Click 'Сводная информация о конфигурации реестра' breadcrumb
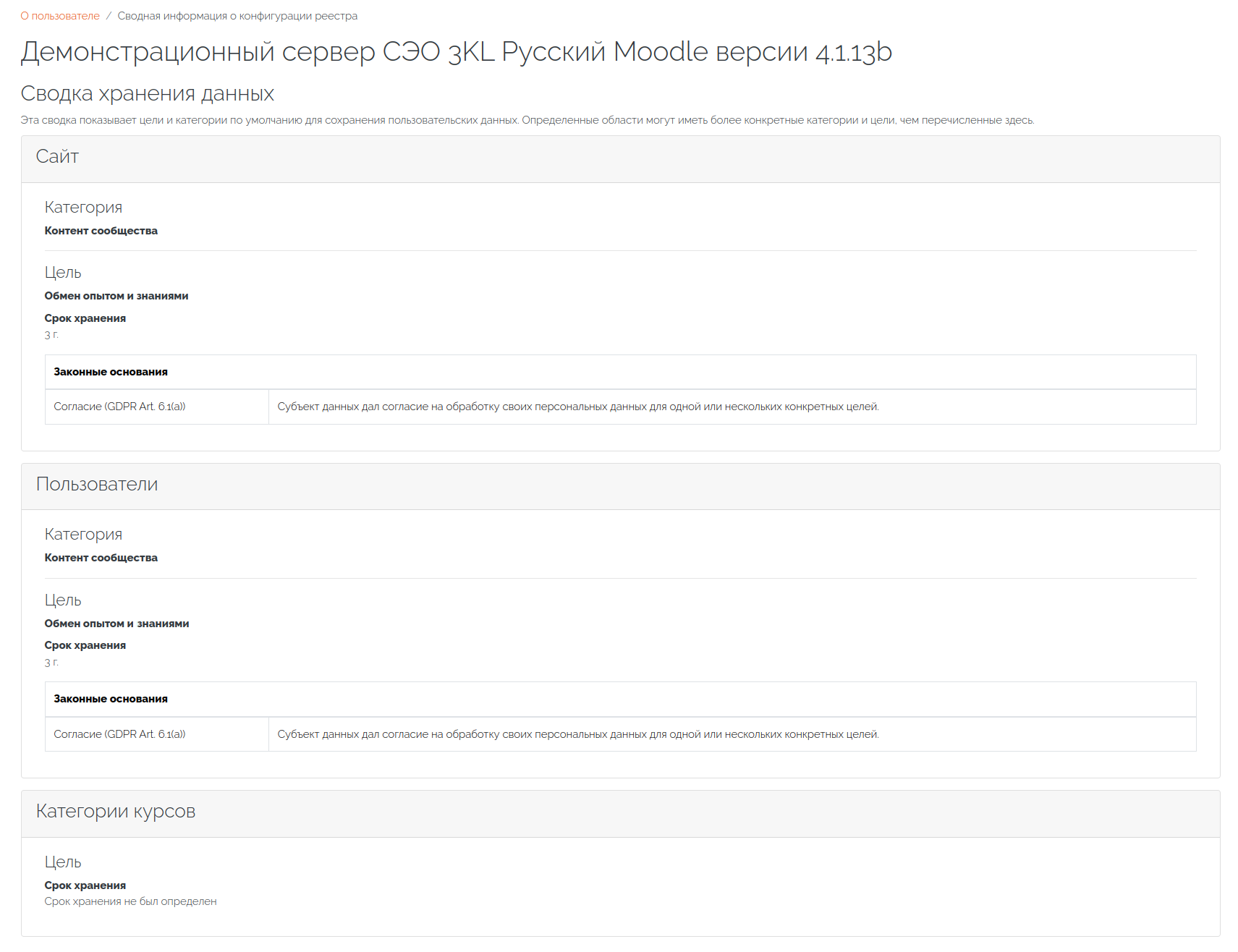The width and height of the screenshot is (1238, 952). [x=237, y=16]
